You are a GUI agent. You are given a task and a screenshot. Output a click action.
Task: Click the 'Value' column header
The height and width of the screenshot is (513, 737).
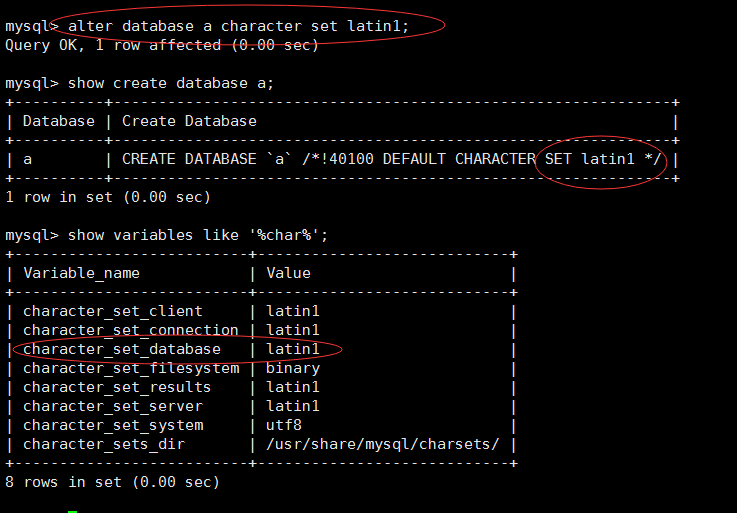(289, 273)
